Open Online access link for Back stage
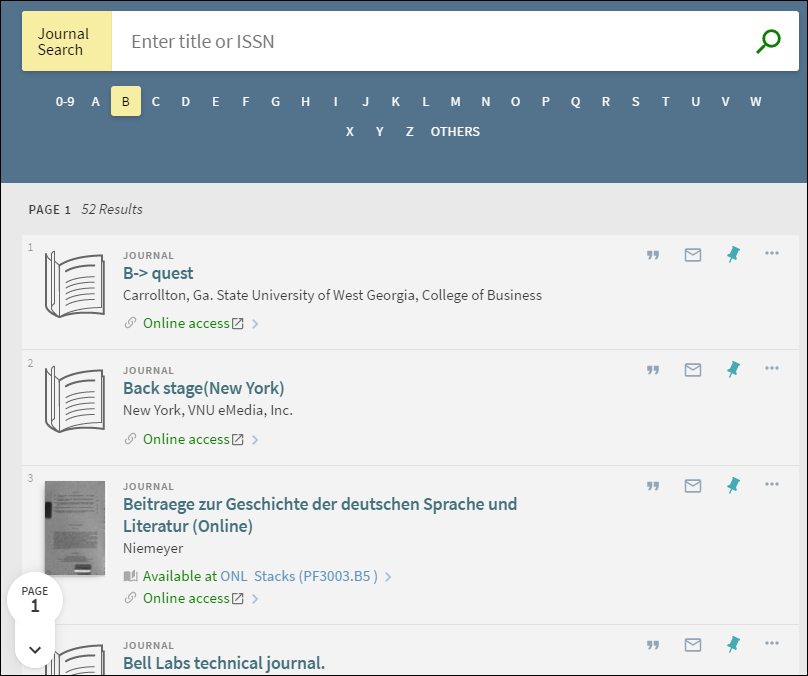808x676 pixels. [186, 439]
